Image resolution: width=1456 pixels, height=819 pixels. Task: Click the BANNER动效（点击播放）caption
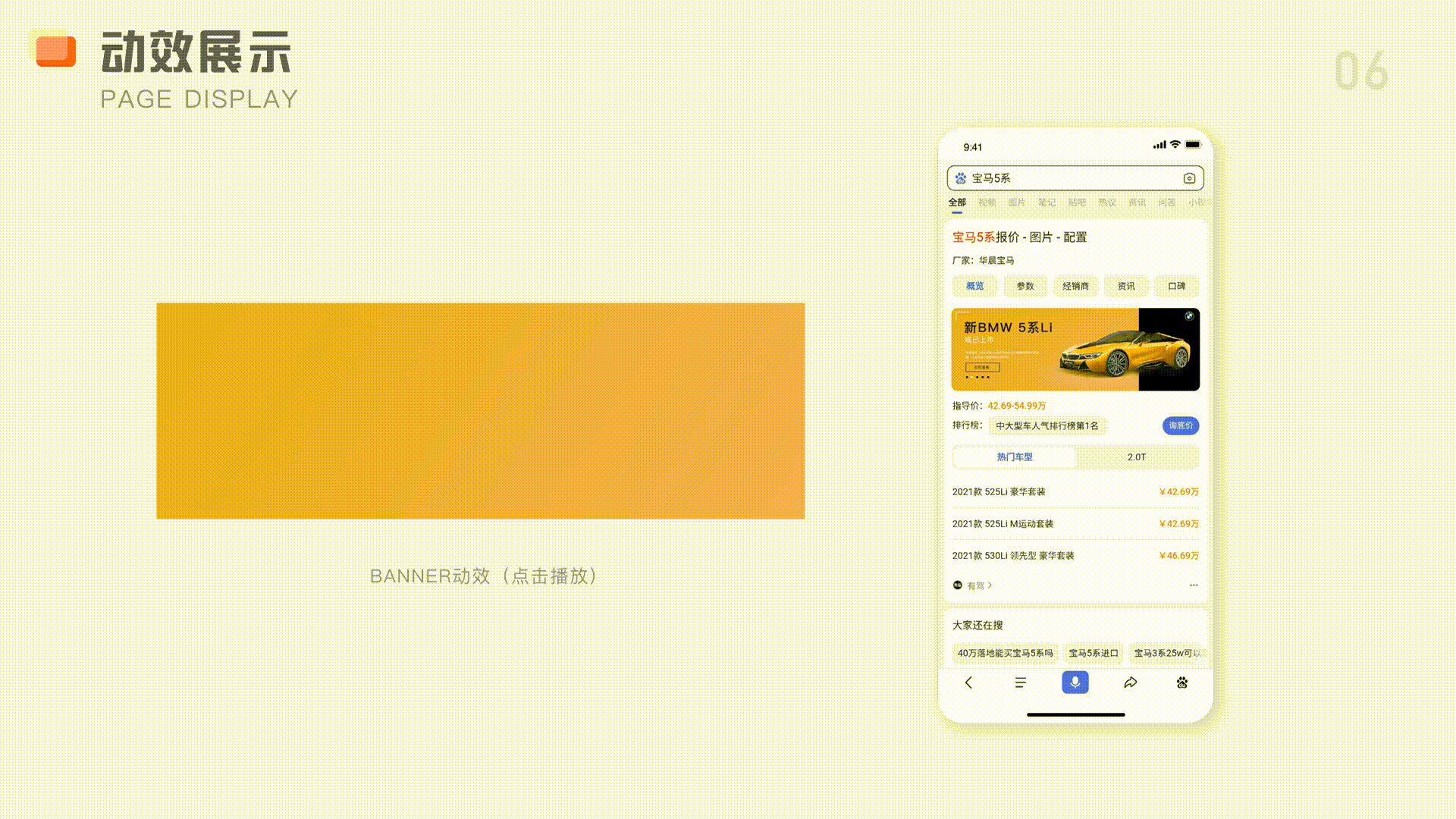tap(483, 576)
